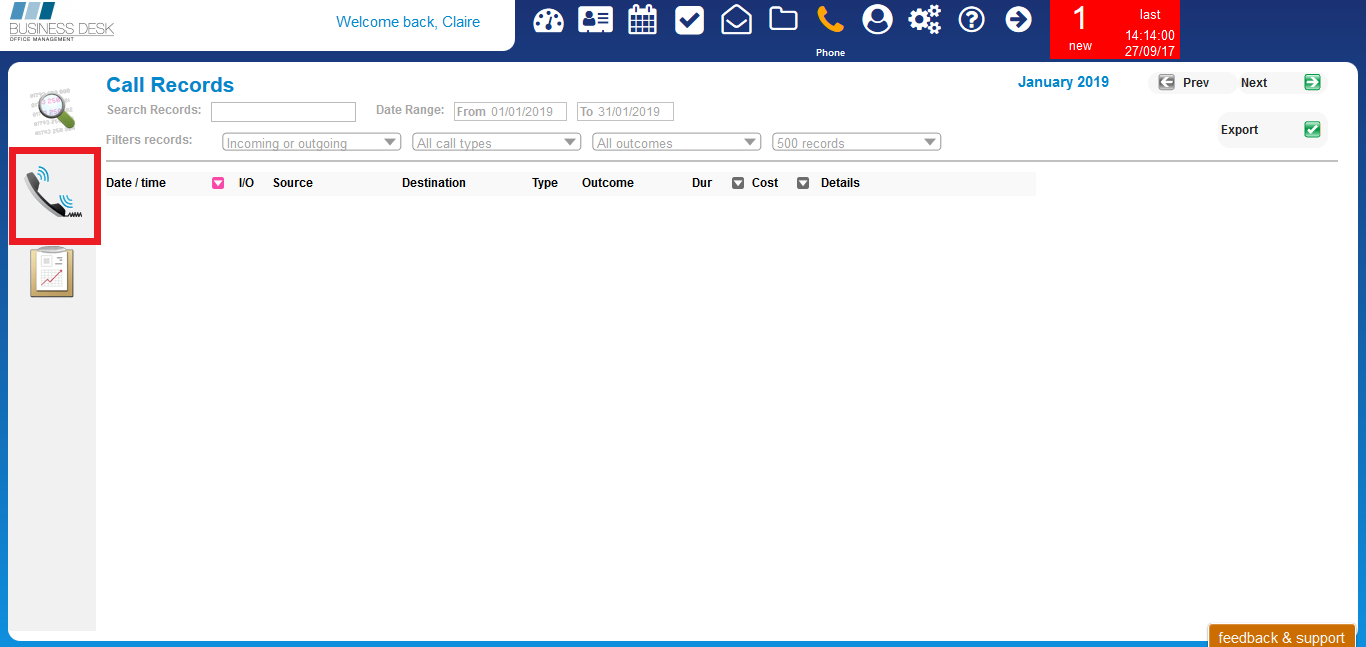This screenshot has width=1366, height=647.
Task: Expand the 500 records dropdown
Action: coord(856,142)
